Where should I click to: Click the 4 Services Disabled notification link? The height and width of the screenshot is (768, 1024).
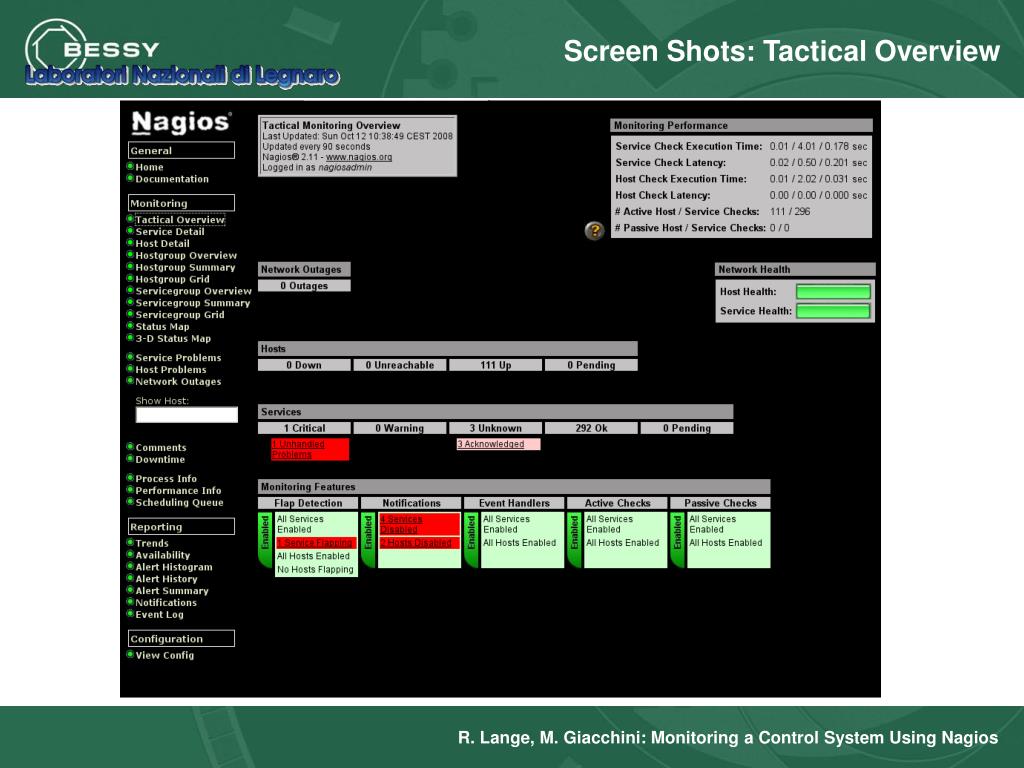(401, 524)
